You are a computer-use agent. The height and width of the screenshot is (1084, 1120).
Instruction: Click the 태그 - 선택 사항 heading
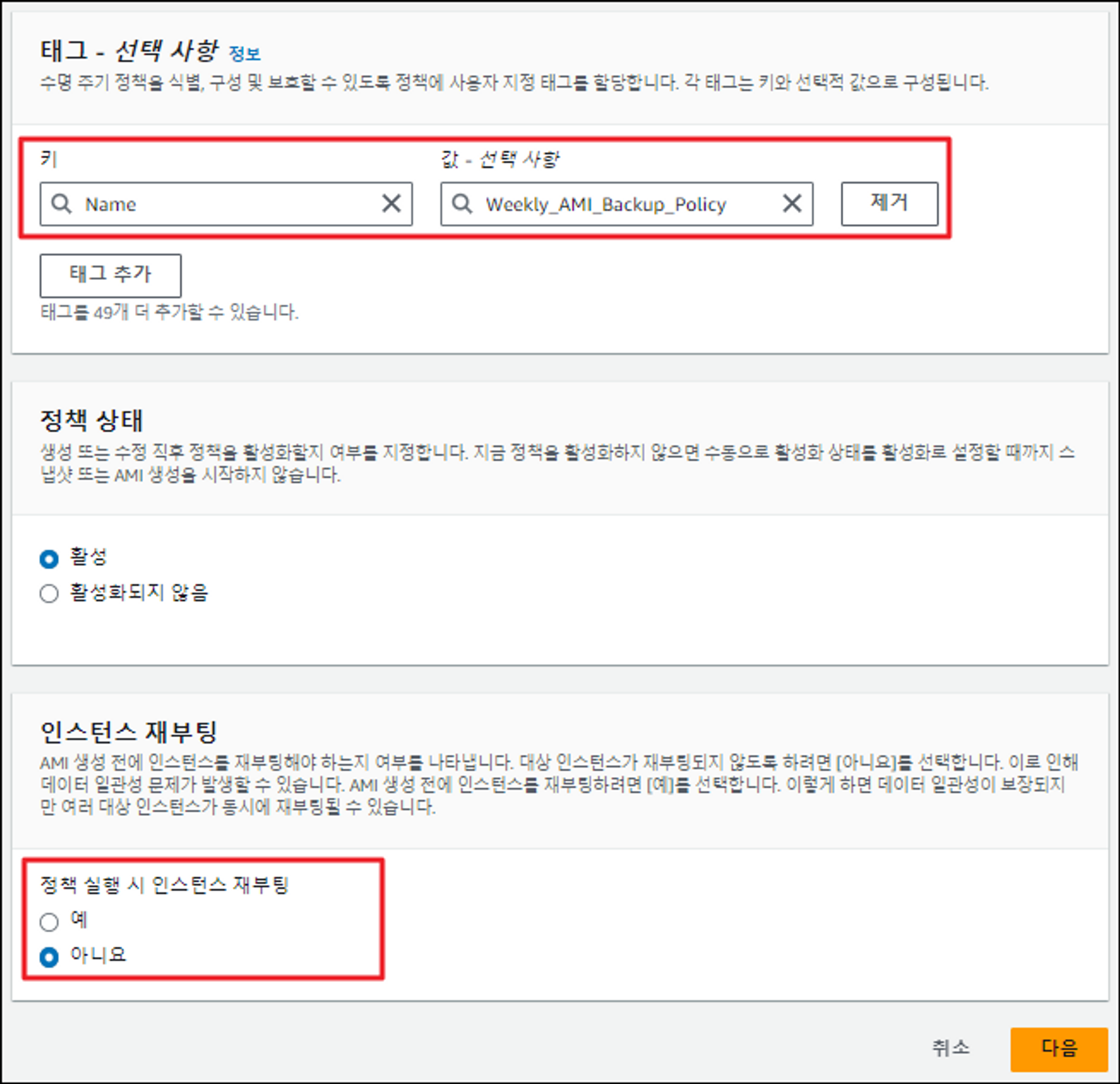(x=129, y=52)
